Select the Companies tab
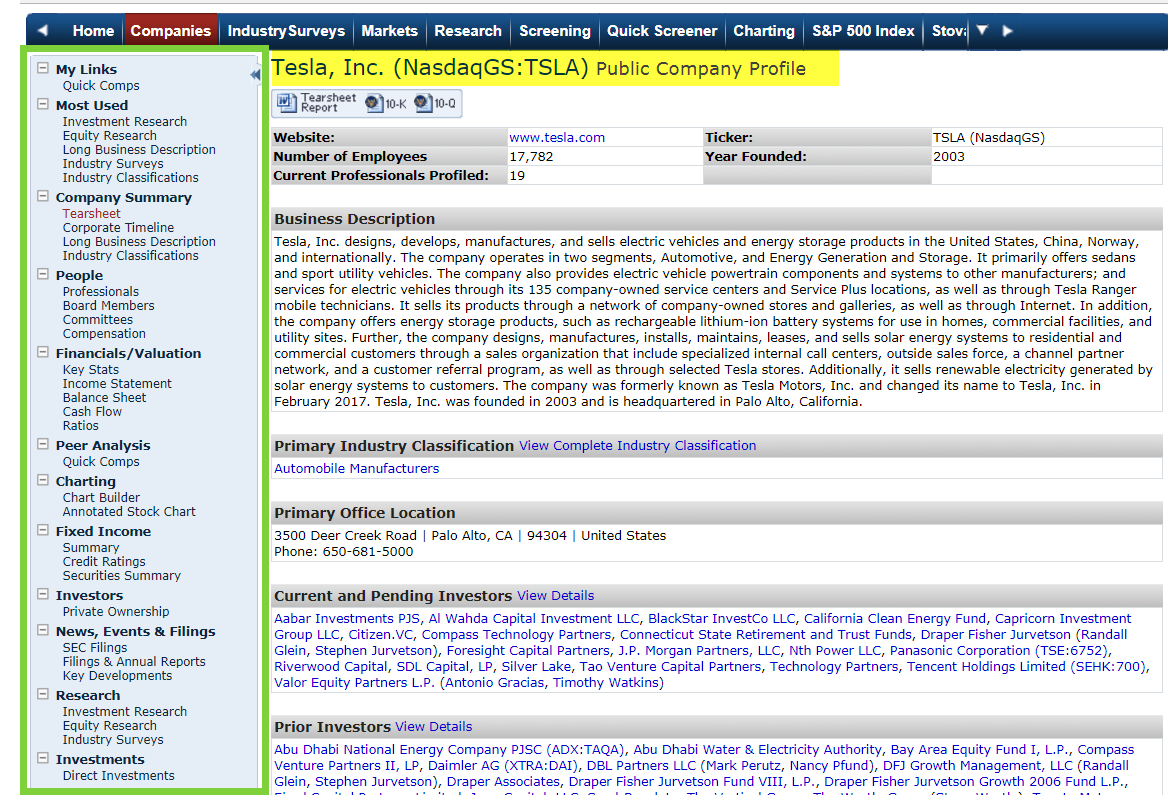This screenshot has height=795, width=1168. (x=171, y=31)
